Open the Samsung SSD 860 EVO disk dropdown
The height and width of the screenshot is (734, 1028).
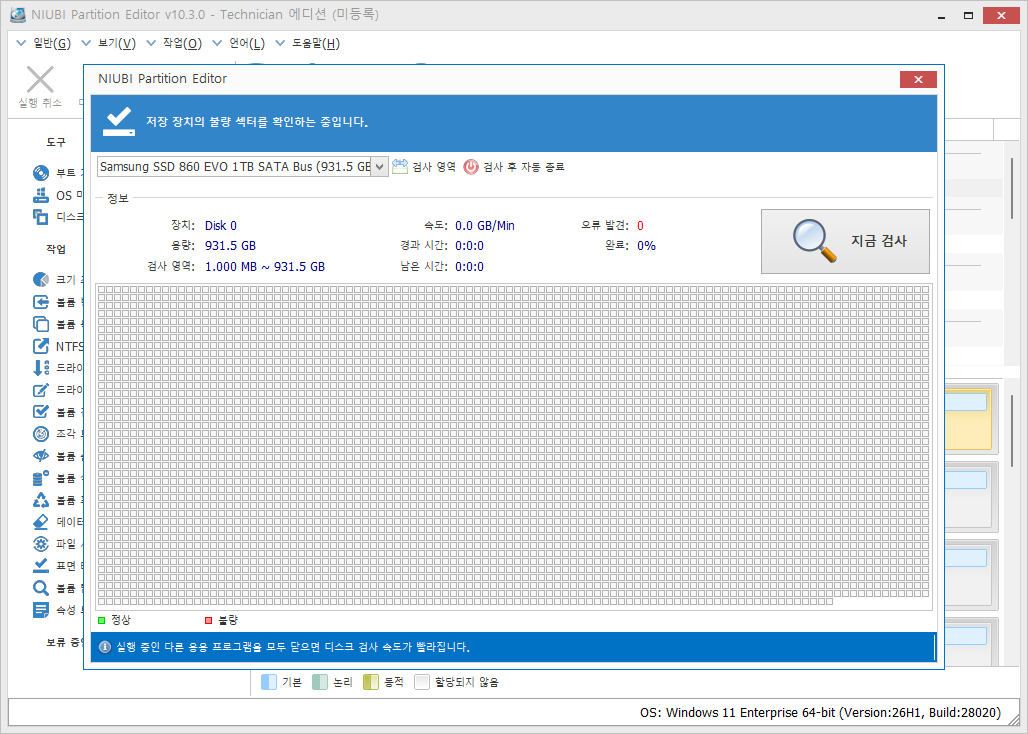tap(380, 166)
